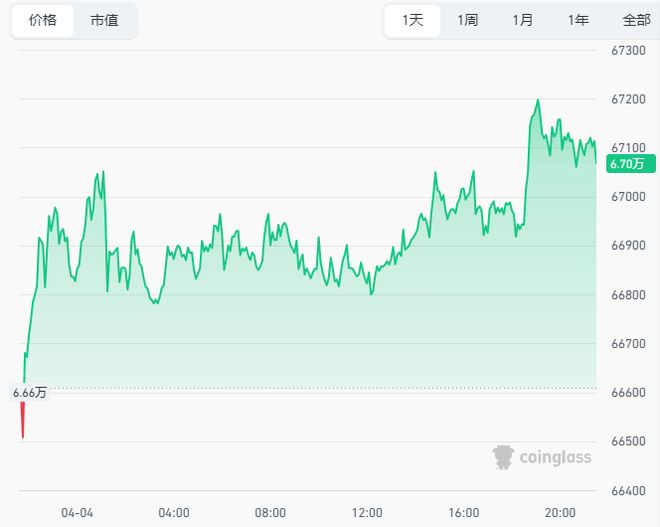This screenshot has height=527, width=660.
Task: Click the chart's highest peak near 67200
Action: [538, 100]
